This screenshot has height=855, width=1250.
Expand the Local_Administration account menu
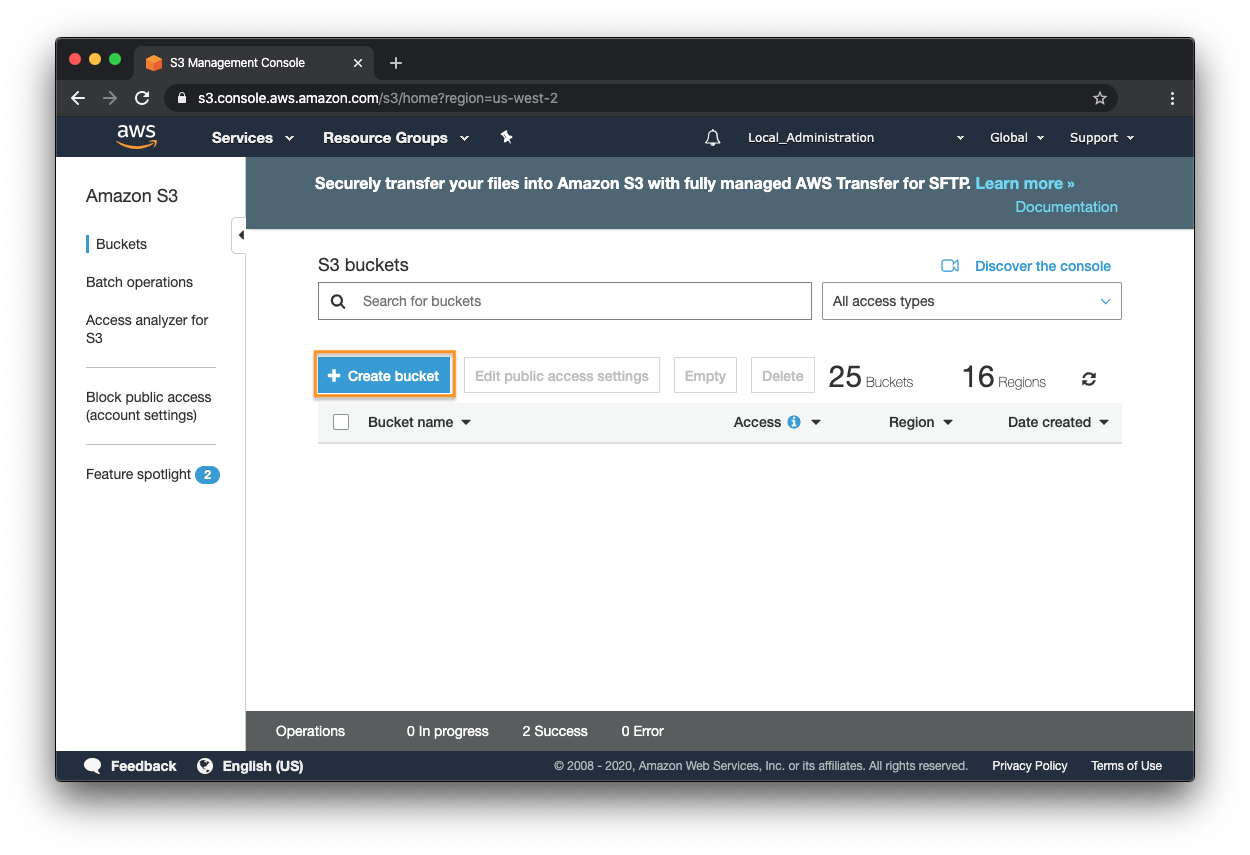point(856,138)
